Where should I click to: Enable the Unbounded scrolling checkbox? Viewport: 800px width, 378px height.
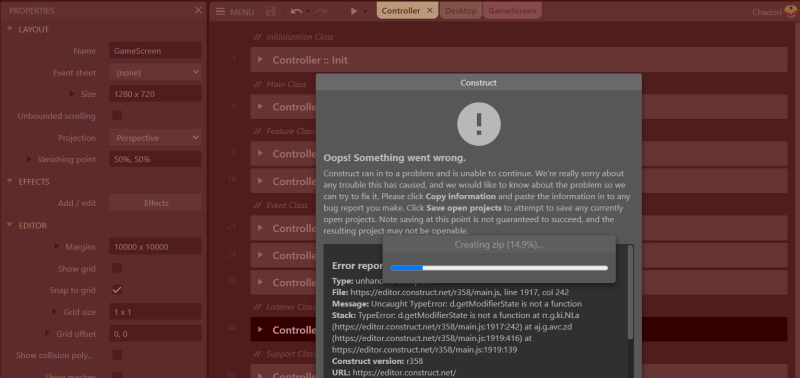(117, 115)
